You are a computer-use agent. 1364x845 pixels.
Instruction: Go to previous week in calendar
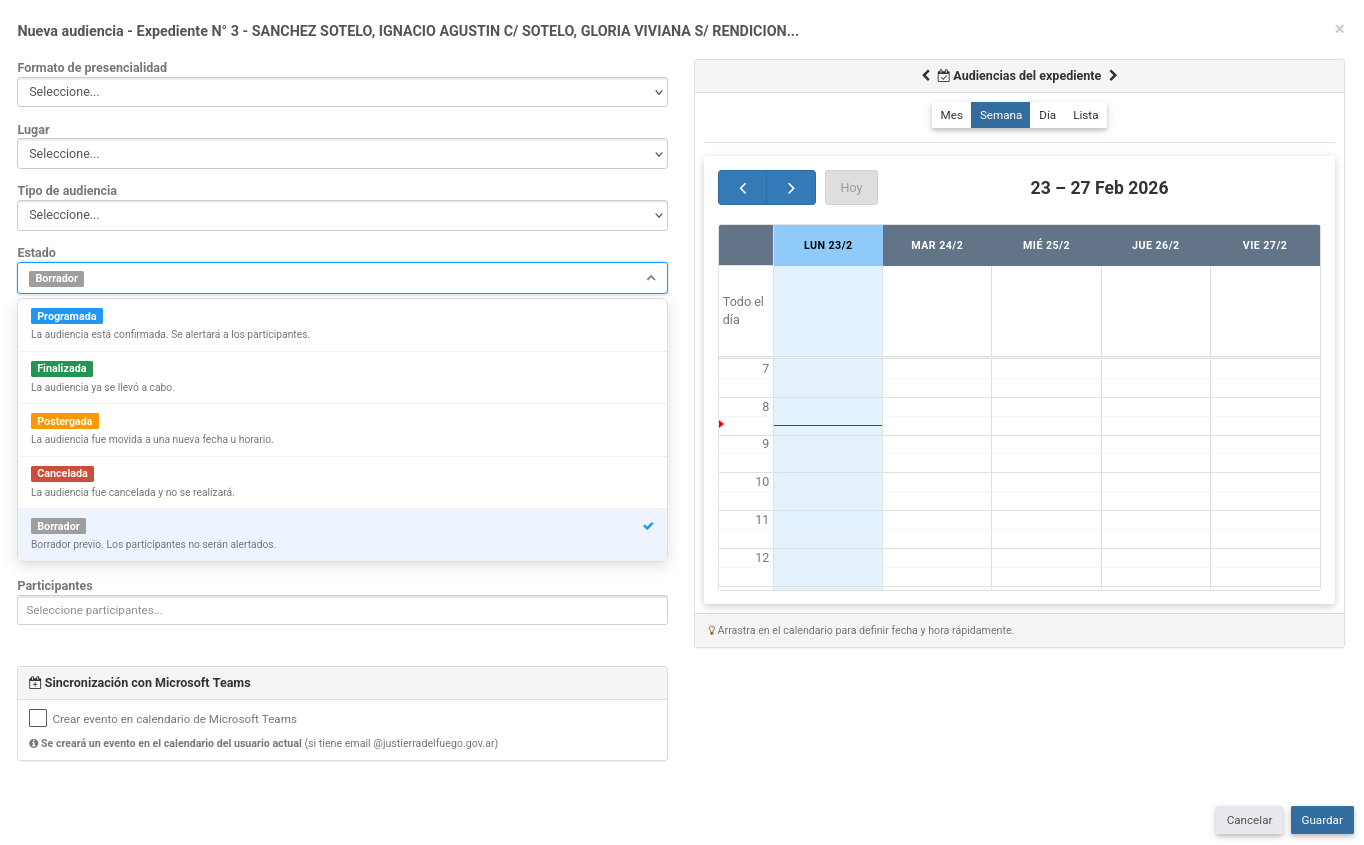click(742, 188)
